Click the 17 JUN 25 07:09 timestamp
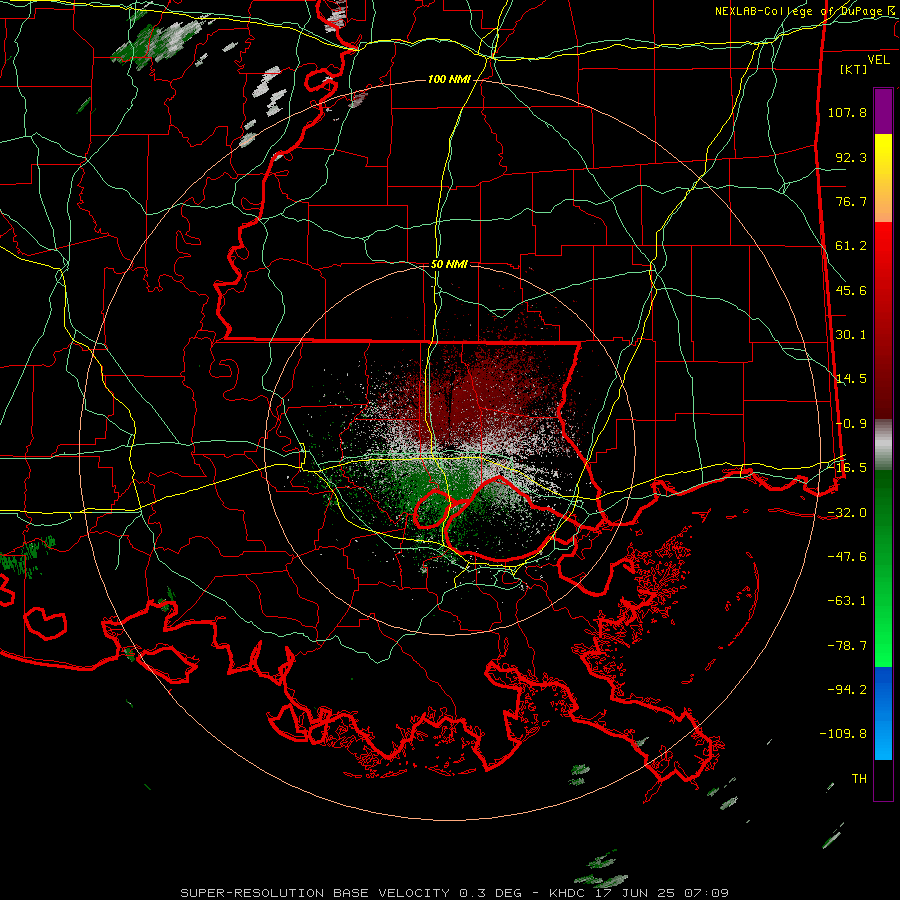The image size is (900, 900). click(x=662, y=893)
